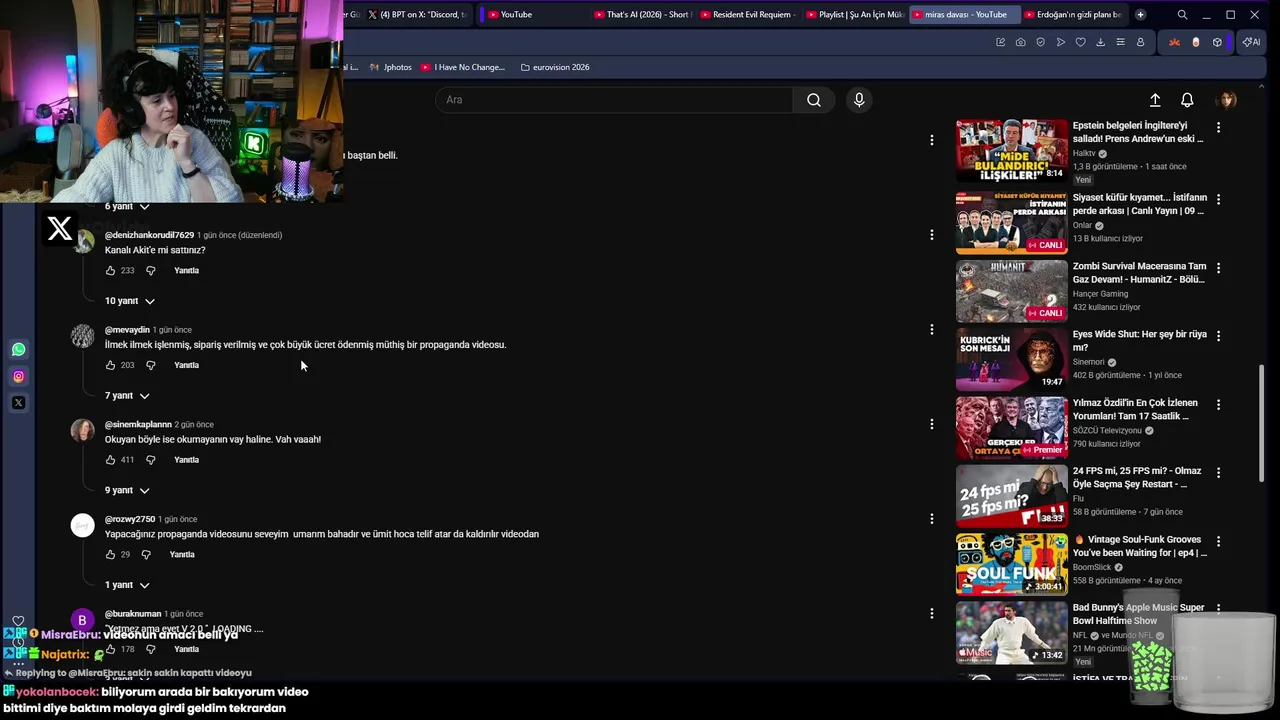
Task: Click the Instagram sidebar icon
Action: tap(18, 377)
